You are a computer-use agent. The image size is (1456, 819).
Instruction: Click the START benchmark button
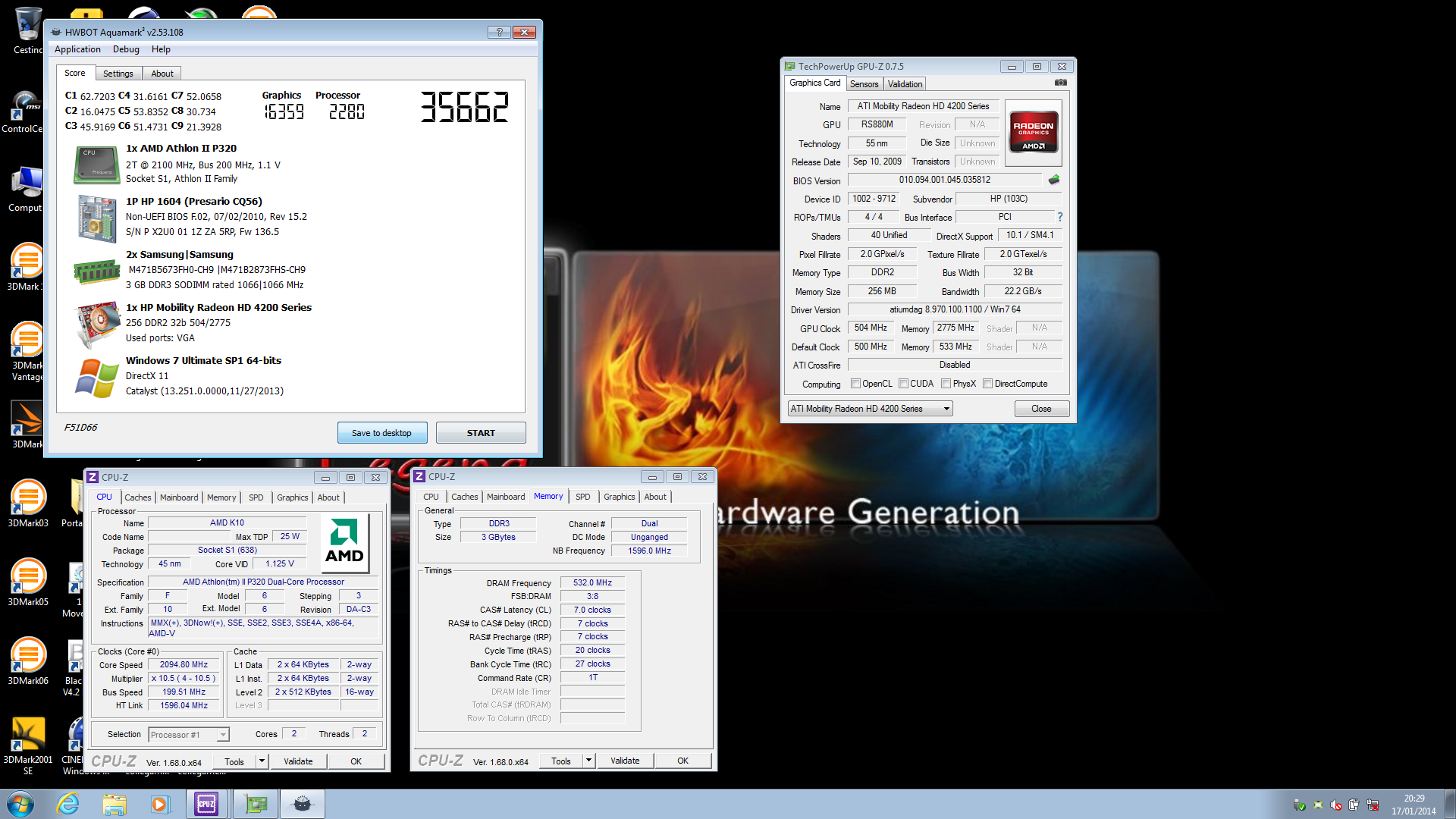[481, 433]
